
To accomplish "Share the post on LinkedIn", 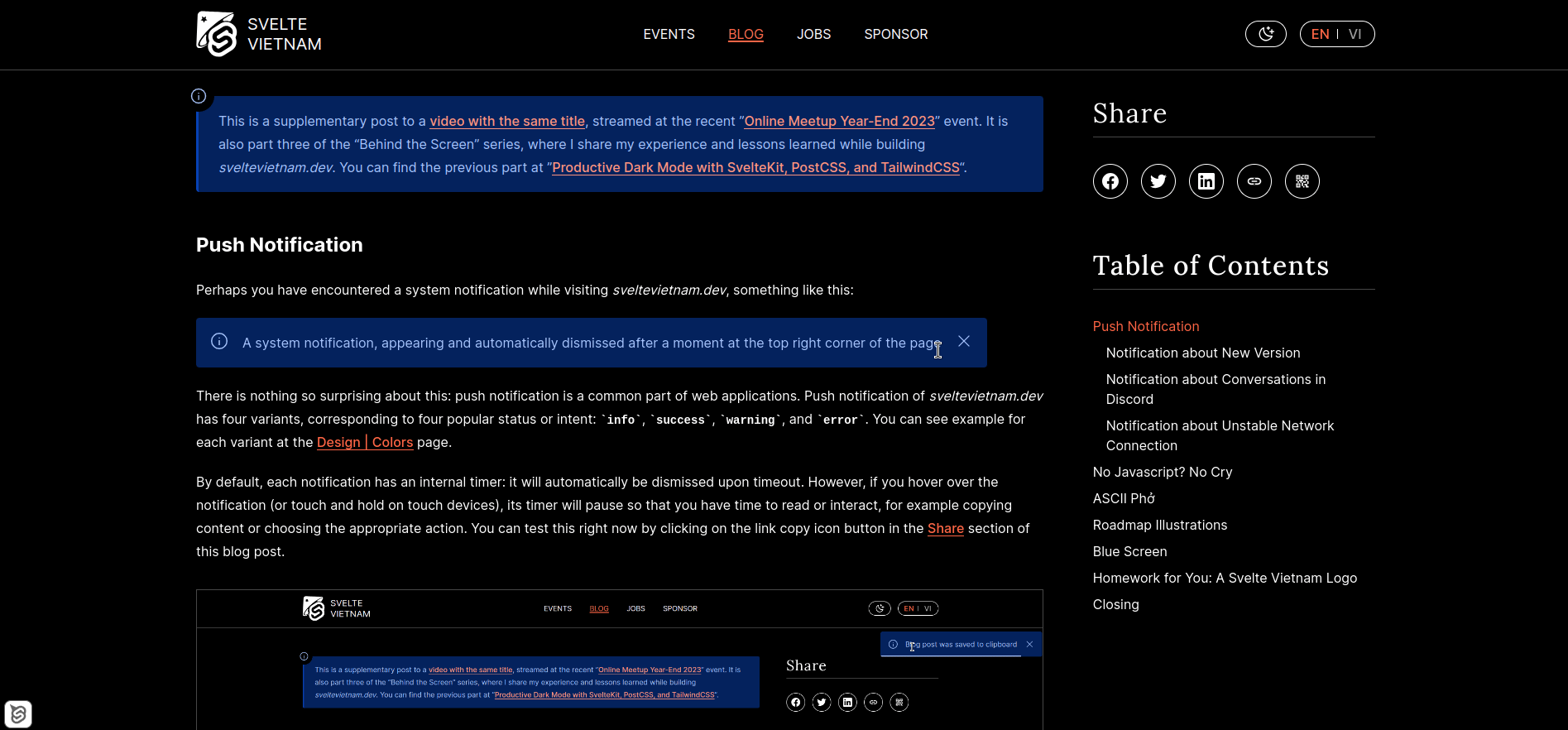I will [x=1206, y=181].
